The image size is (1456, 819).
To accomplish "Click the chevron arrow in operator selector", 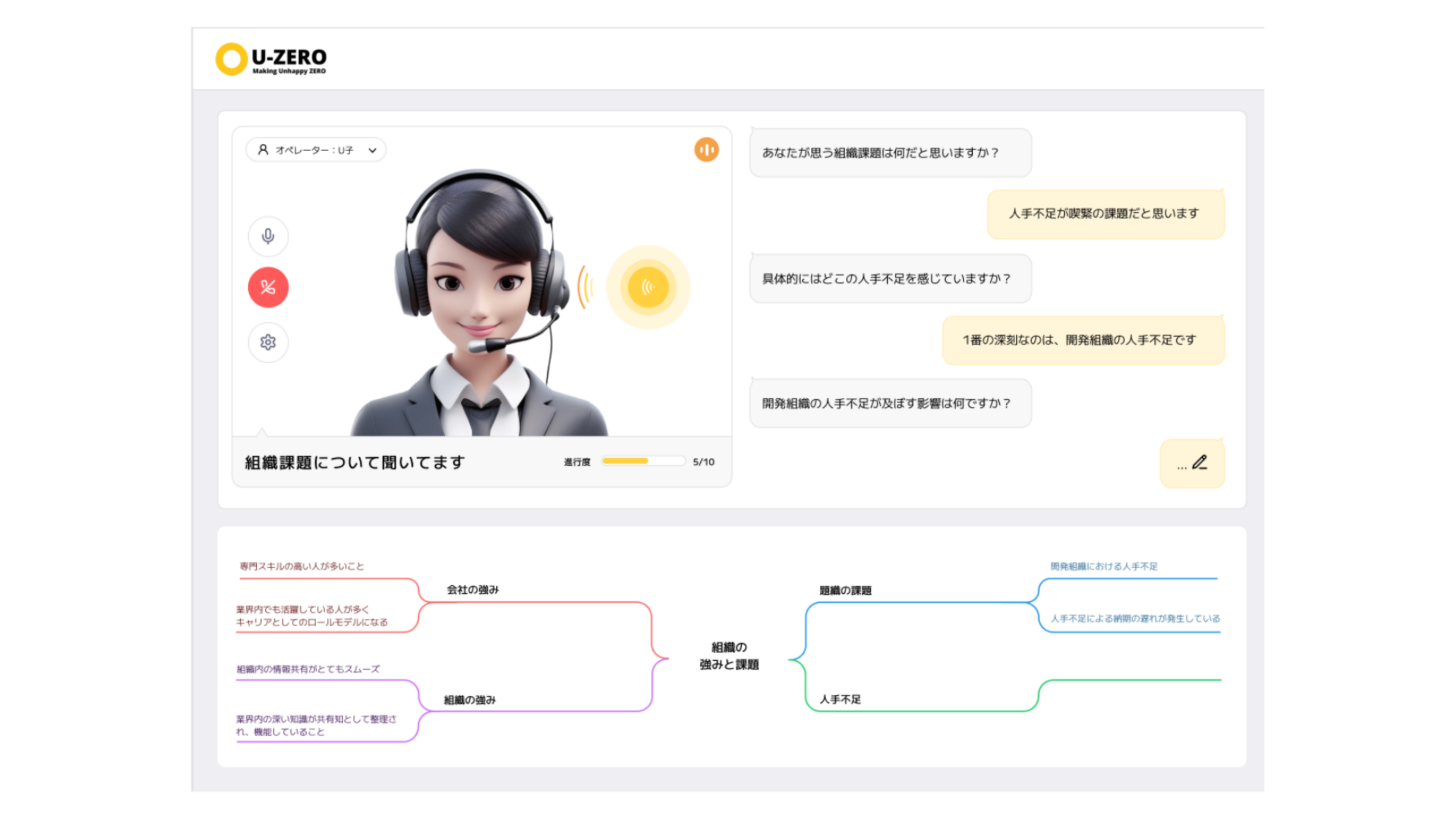I will [x=372, y=151].
